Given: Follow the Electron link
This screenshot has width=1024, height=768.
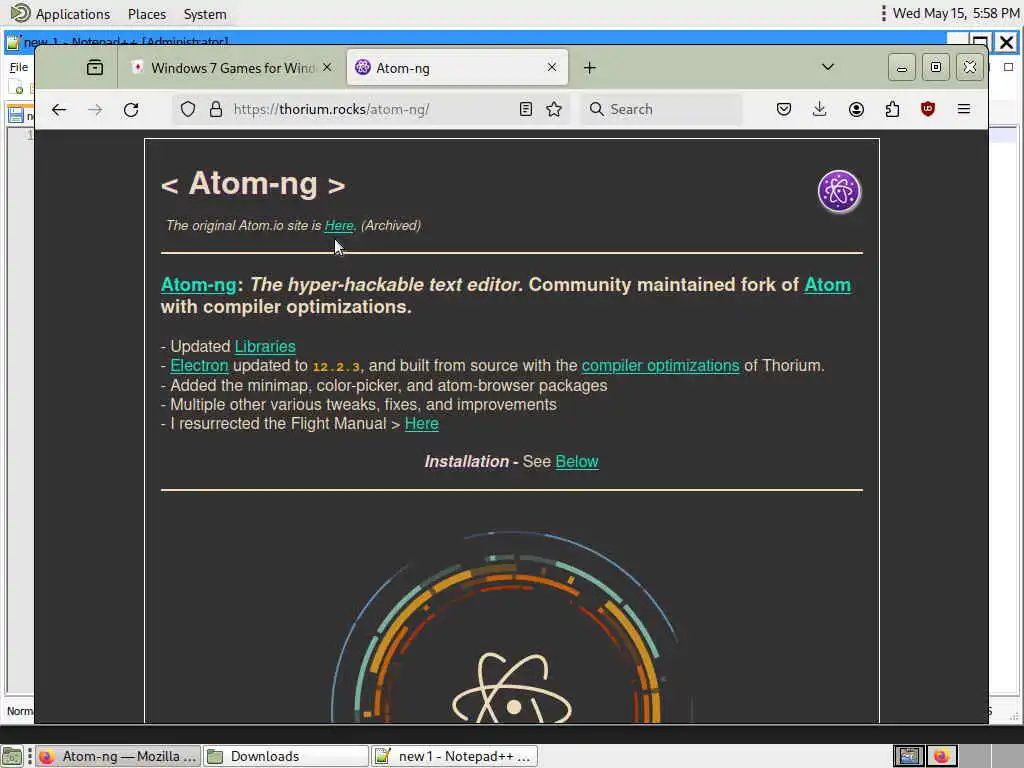Looking at the screenshot, I should [x=199, y=366].
